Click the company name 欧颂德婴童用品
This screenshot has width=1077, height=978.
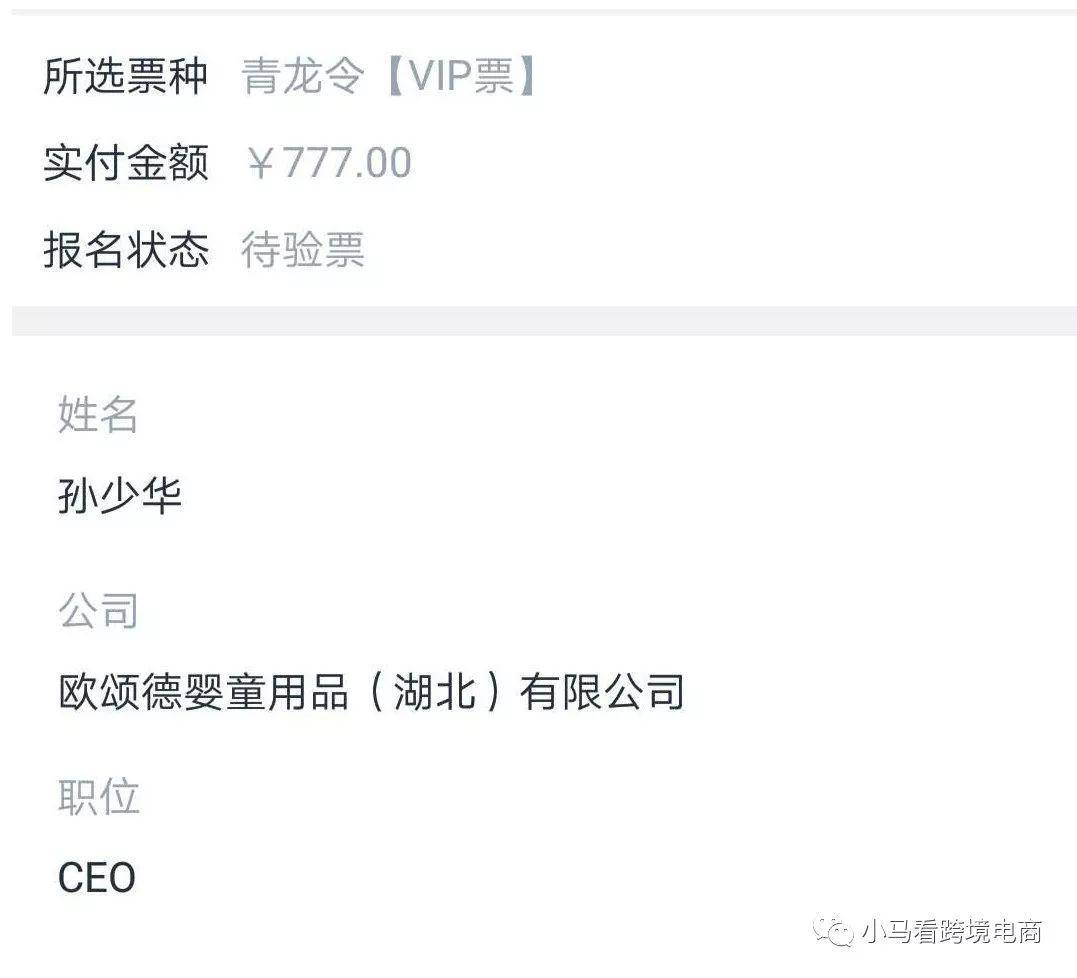[203, 692]
